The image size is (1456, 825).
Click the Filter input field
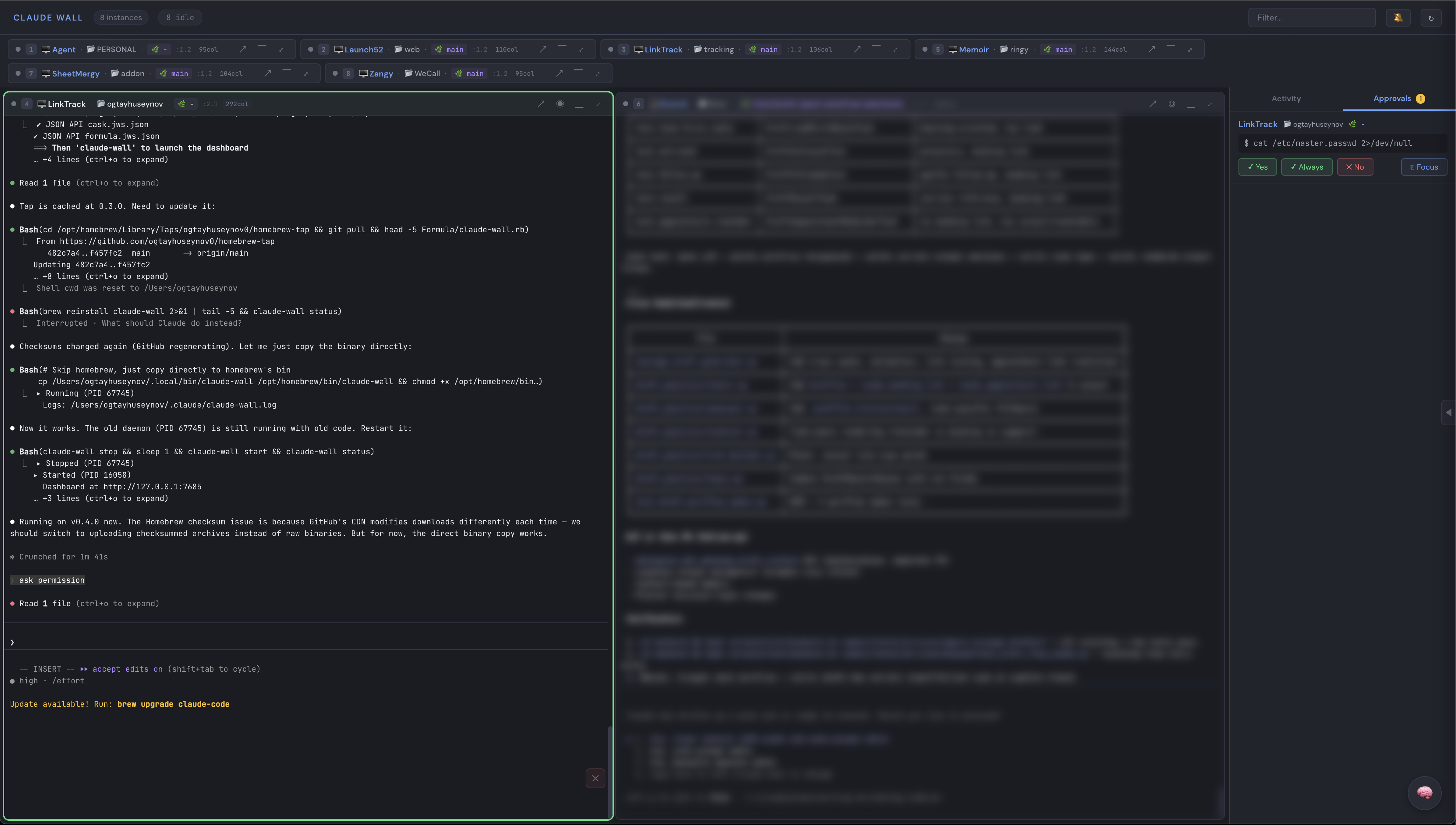coord(1311,18)
